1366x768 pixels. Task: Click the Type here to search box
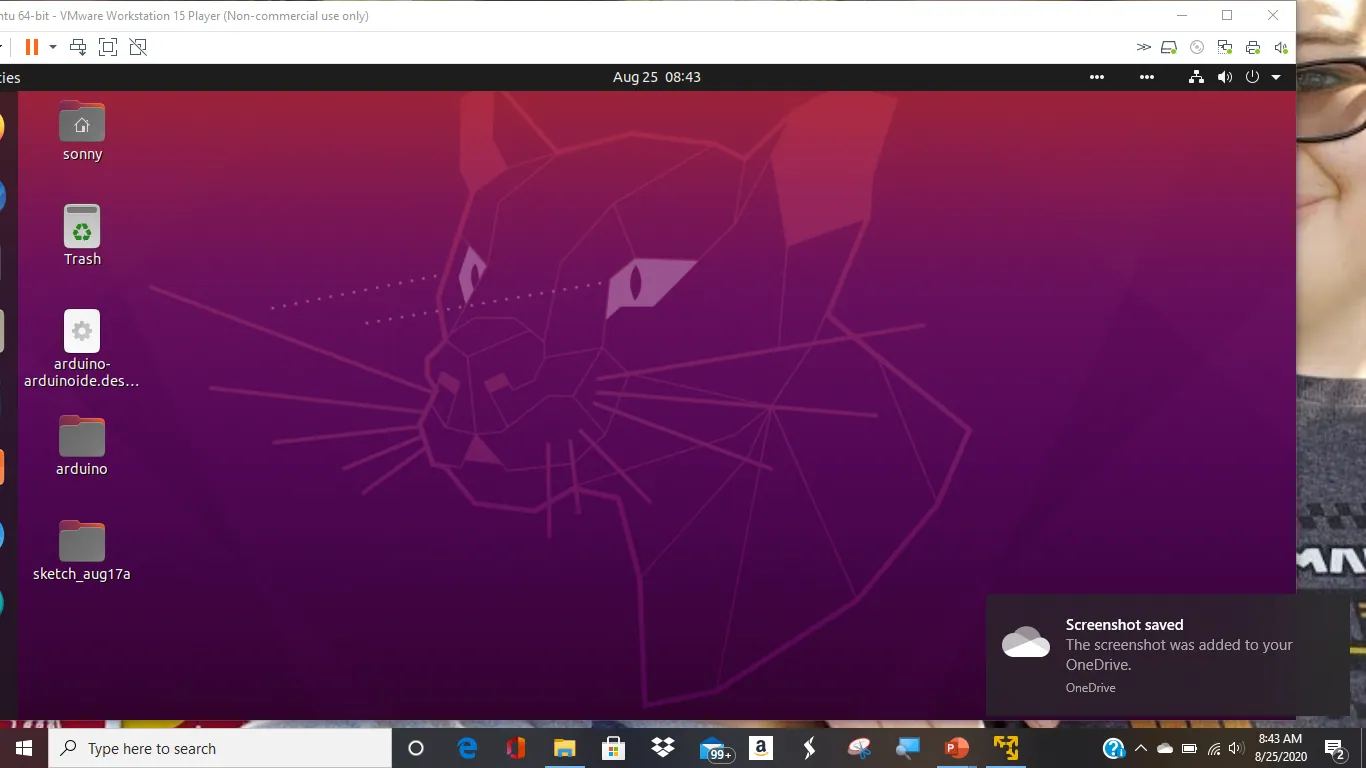coord(220,748)
